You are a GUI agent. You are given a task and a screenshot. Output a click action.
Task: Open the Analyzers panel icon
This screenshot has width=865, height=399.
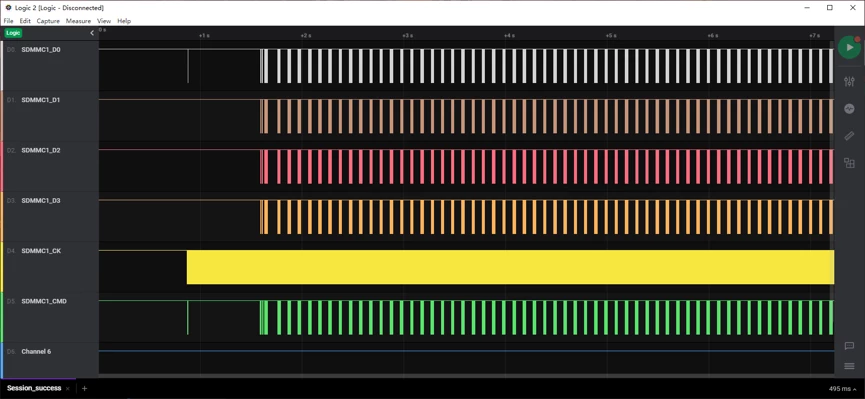[x=849, y=109]
